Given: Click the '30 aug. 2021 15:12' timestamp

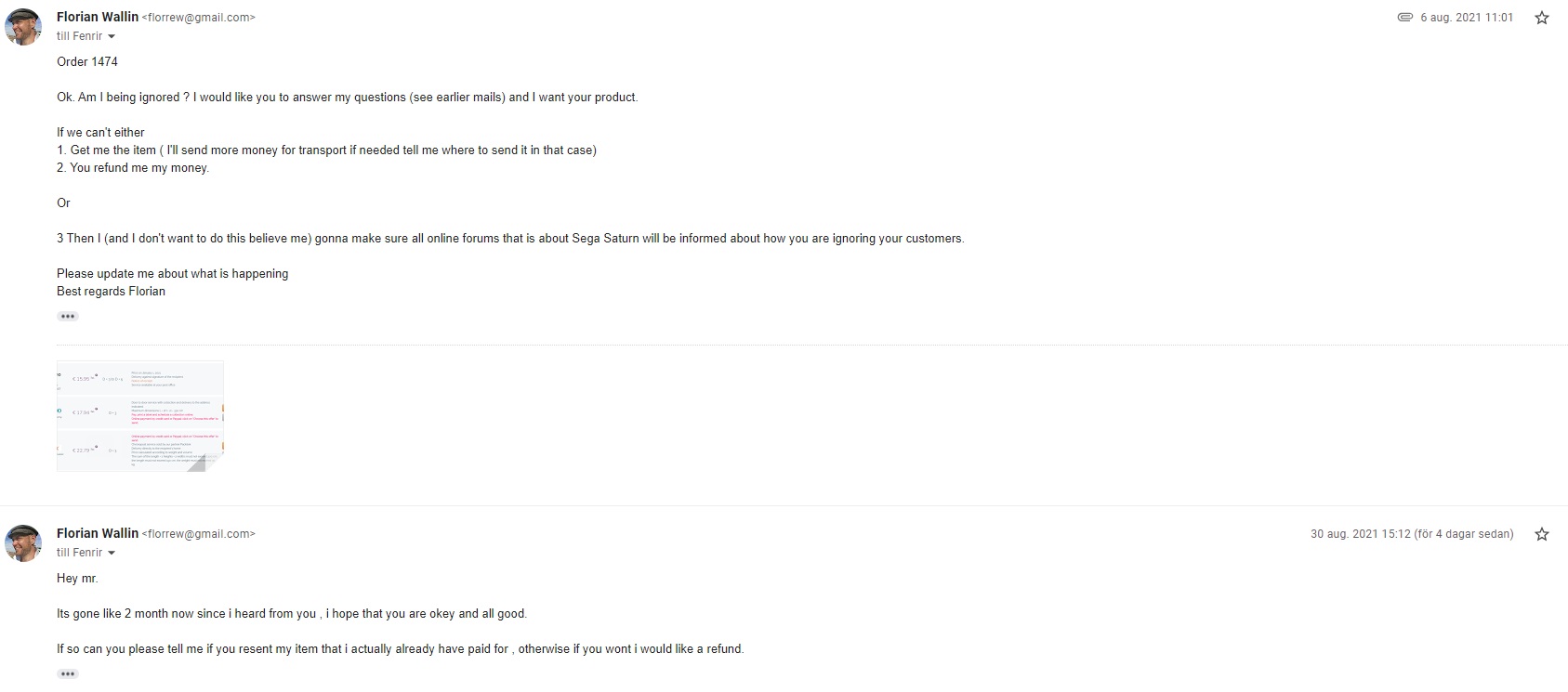Looking at the screenshot, I should (1361, 534).
